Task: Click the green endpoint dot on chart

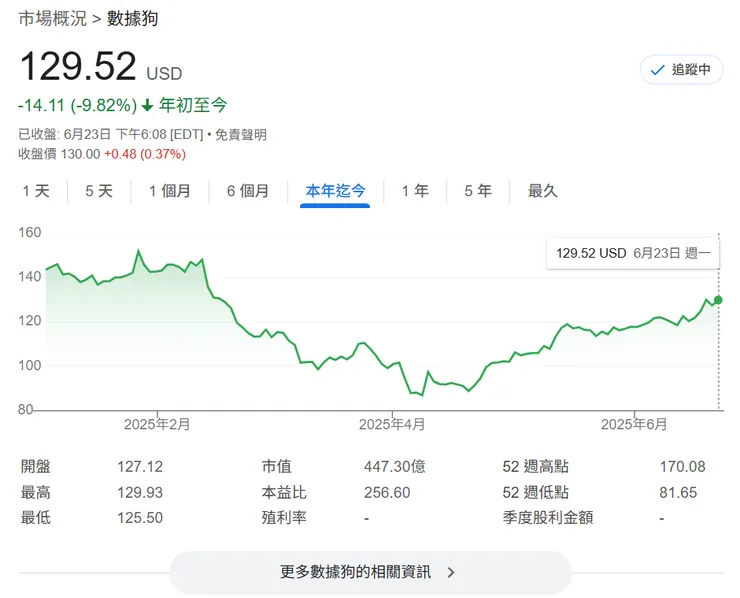Action: click(x=718, y=300)
